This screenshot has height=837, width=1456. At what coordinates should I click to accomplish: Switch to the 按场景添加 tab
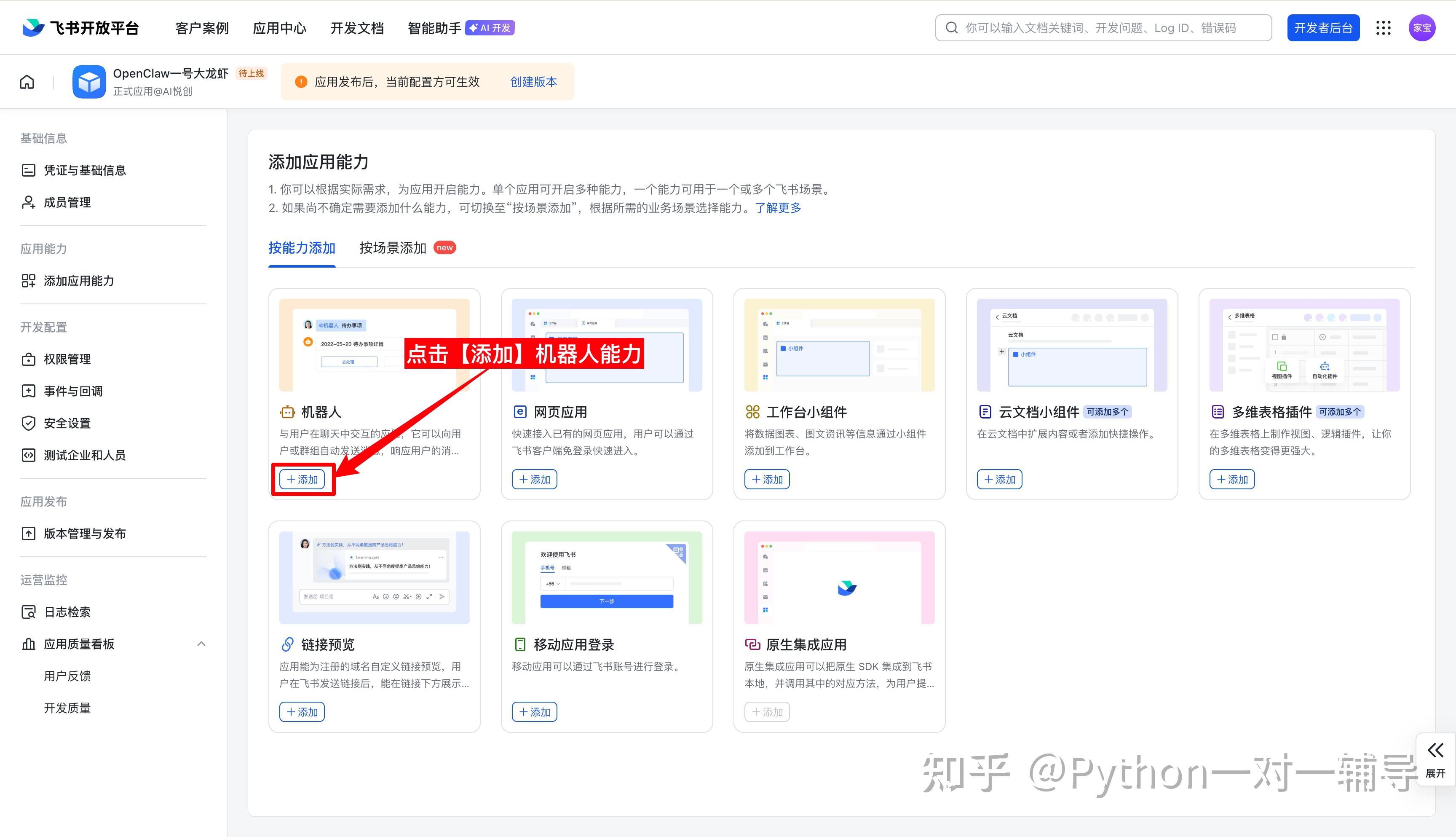(x=393, y=248)
